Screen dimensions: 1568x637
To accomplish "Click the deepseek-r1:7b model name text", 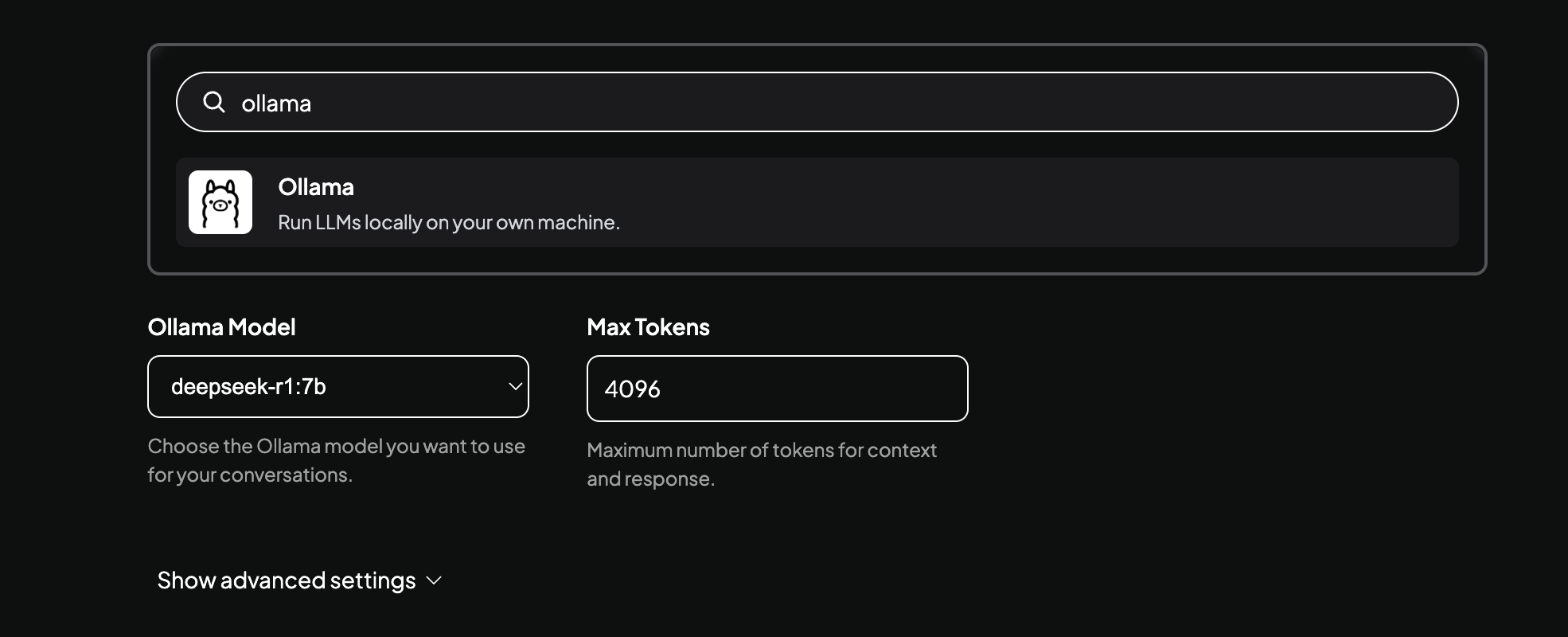I will 248,386.
